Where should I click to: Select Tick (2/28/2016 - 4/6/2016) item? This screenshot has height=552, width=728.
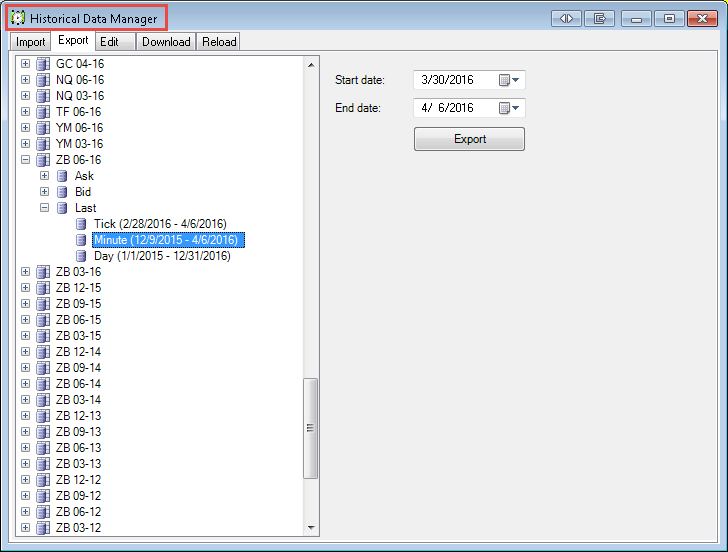pos(160,224)
